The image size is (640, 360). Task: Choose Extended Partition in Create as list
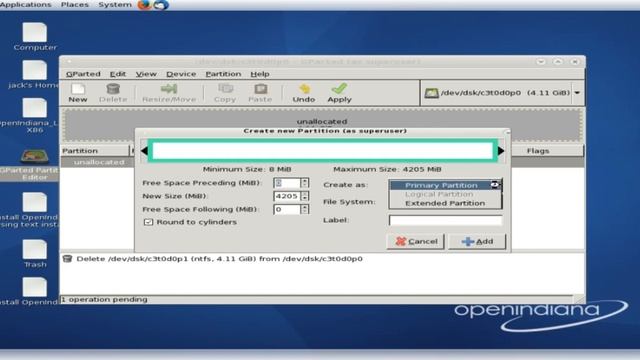pos(445,203)
